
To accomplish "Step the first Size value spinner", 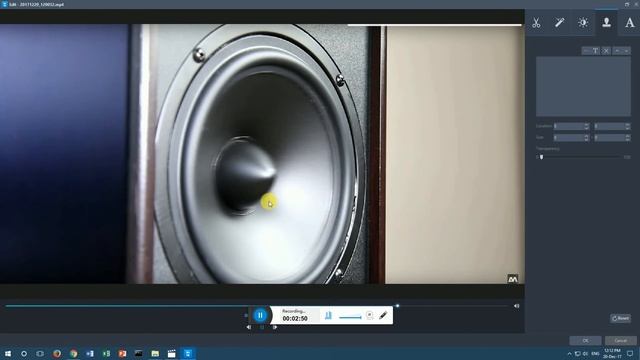I will [x=587, y=138].
